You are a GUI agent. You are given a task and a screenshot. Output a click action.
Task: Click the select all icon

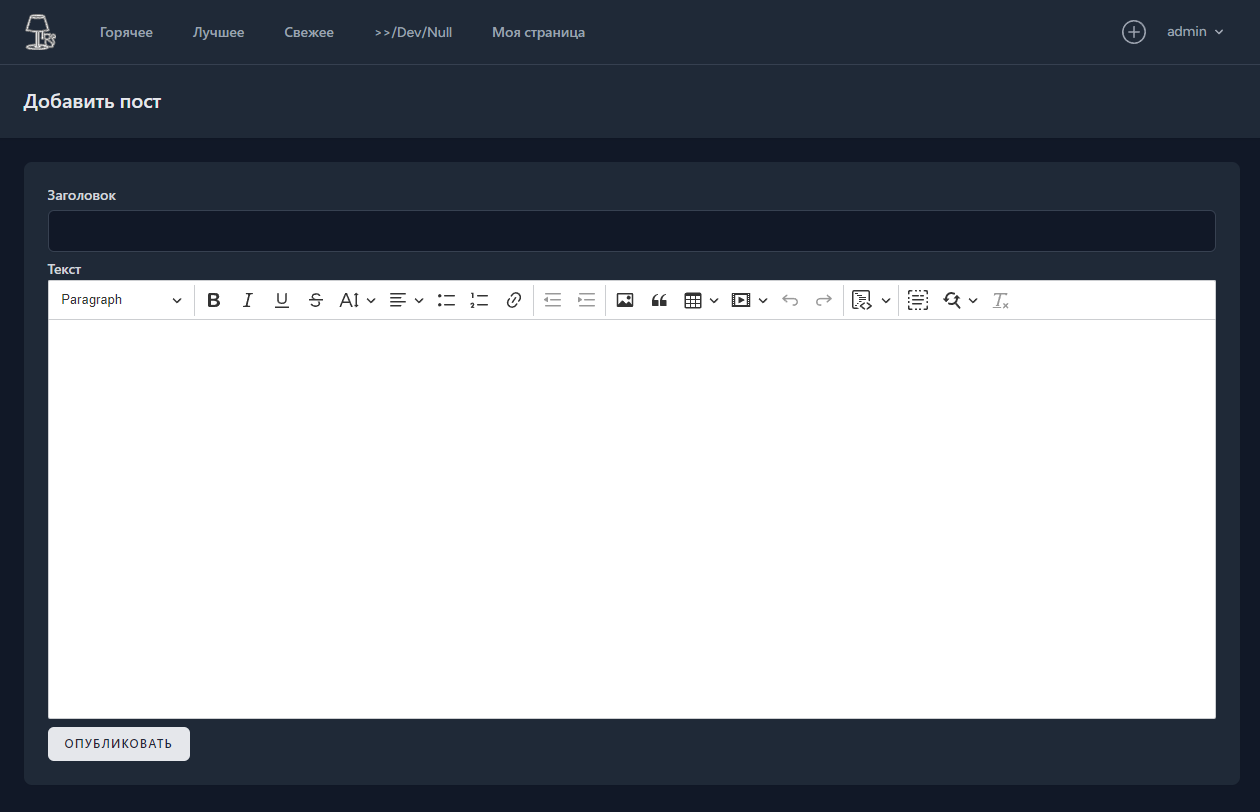(x=918, y=300)
